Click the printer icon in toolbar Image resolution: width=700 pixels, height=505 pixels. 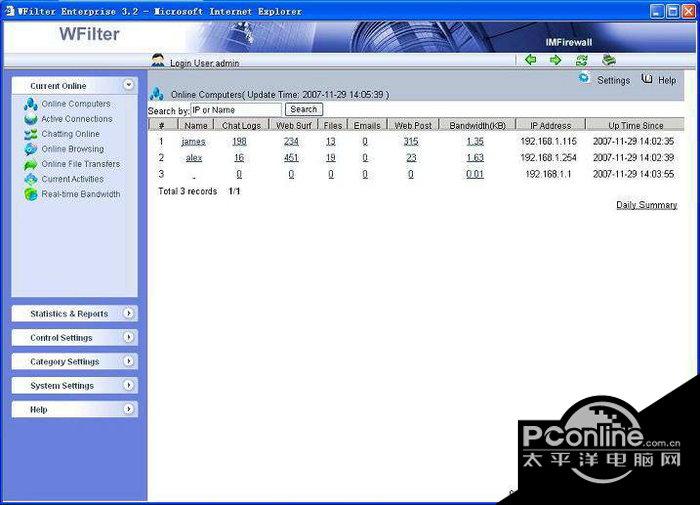coord(609,60)
